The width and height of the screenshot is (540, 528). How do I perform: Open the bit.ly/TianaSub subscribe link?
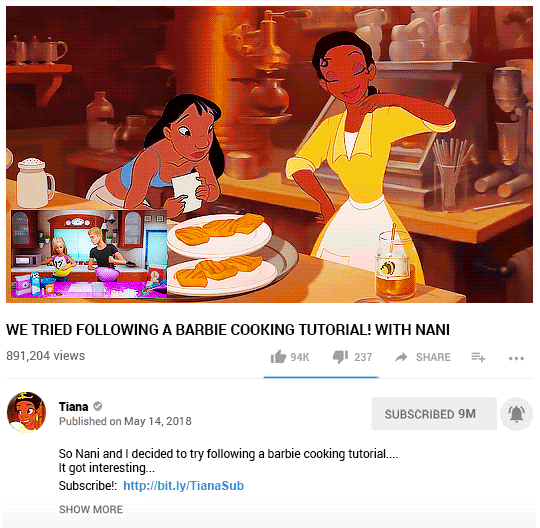[x=184, y=486]
